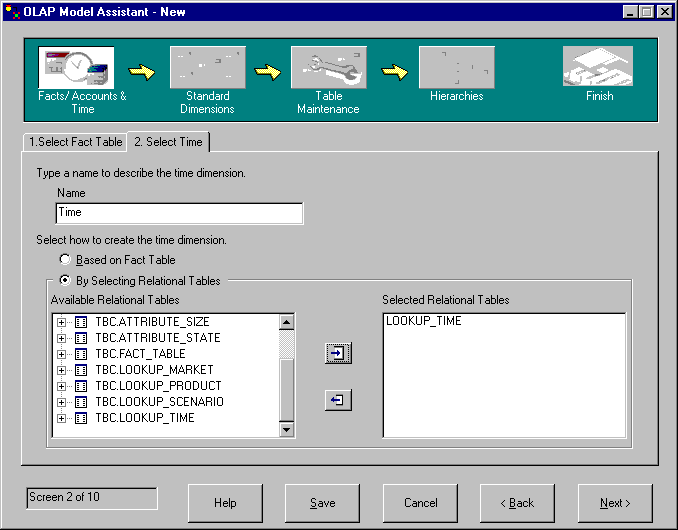The height and width of the screenshot is (530, 678).
Task: Click the remove-table left arrow button
Action: click(338, 400)
